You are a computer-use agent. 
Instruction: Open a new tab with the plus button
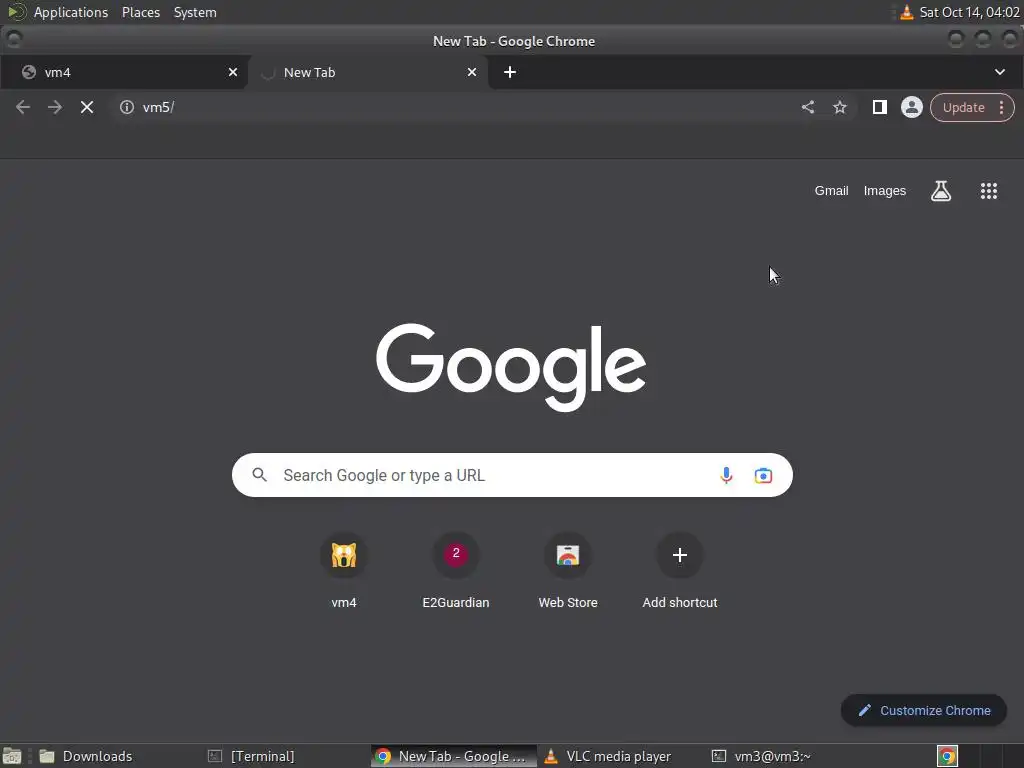[510, 72]
